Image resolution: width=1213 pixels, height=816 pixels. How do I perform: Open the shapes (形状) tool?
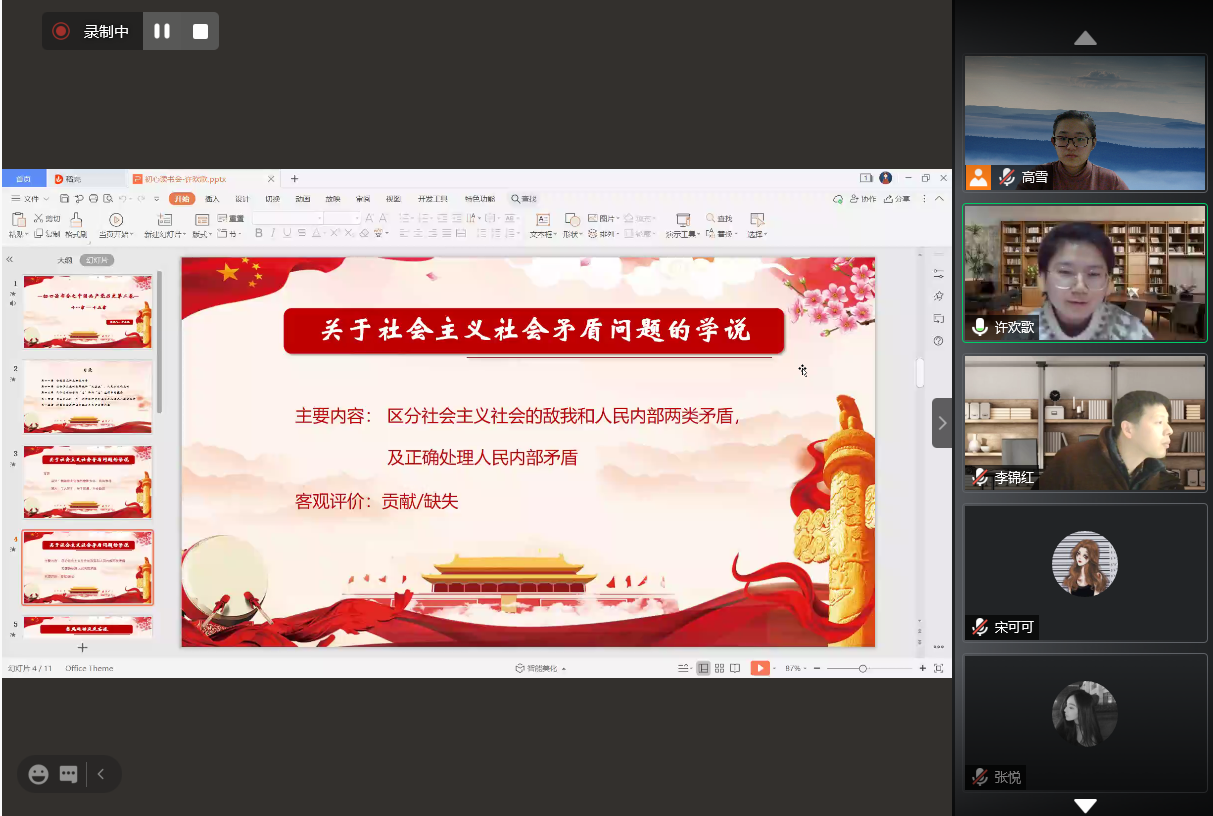[x=572, y=219]
